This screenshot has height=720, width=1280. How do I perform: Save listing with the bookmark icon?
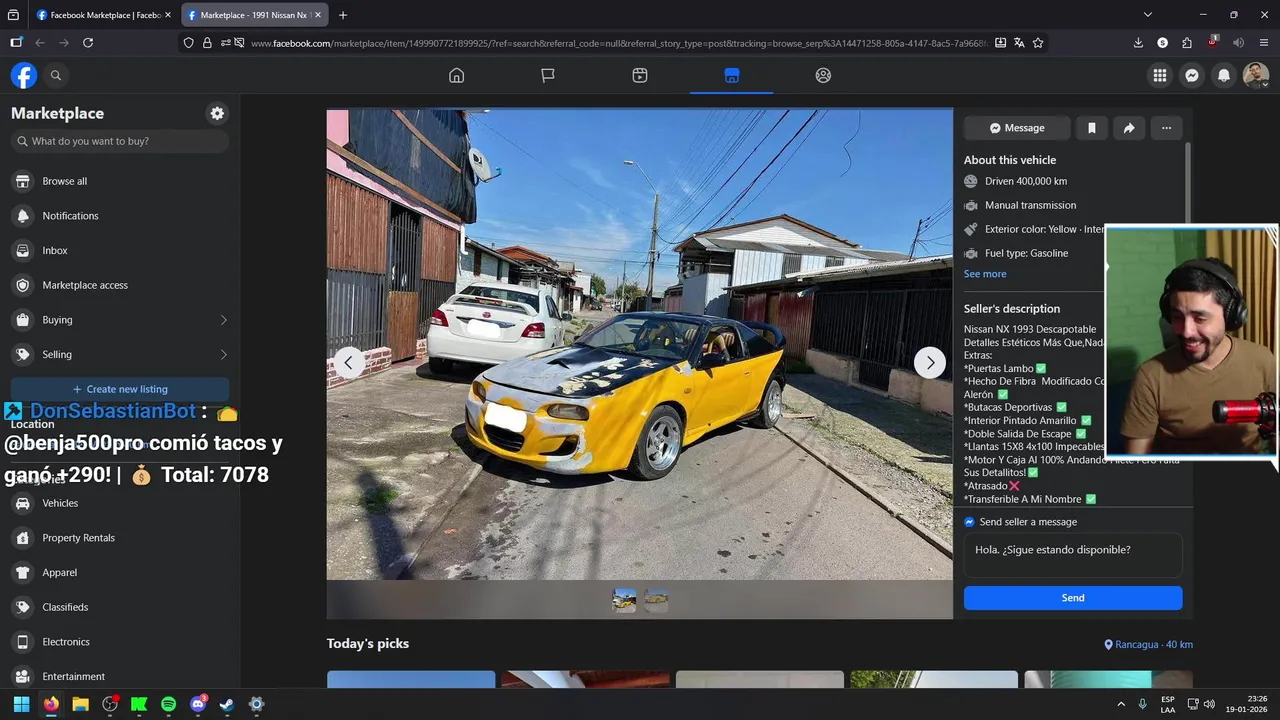(x=1092, y=128)
